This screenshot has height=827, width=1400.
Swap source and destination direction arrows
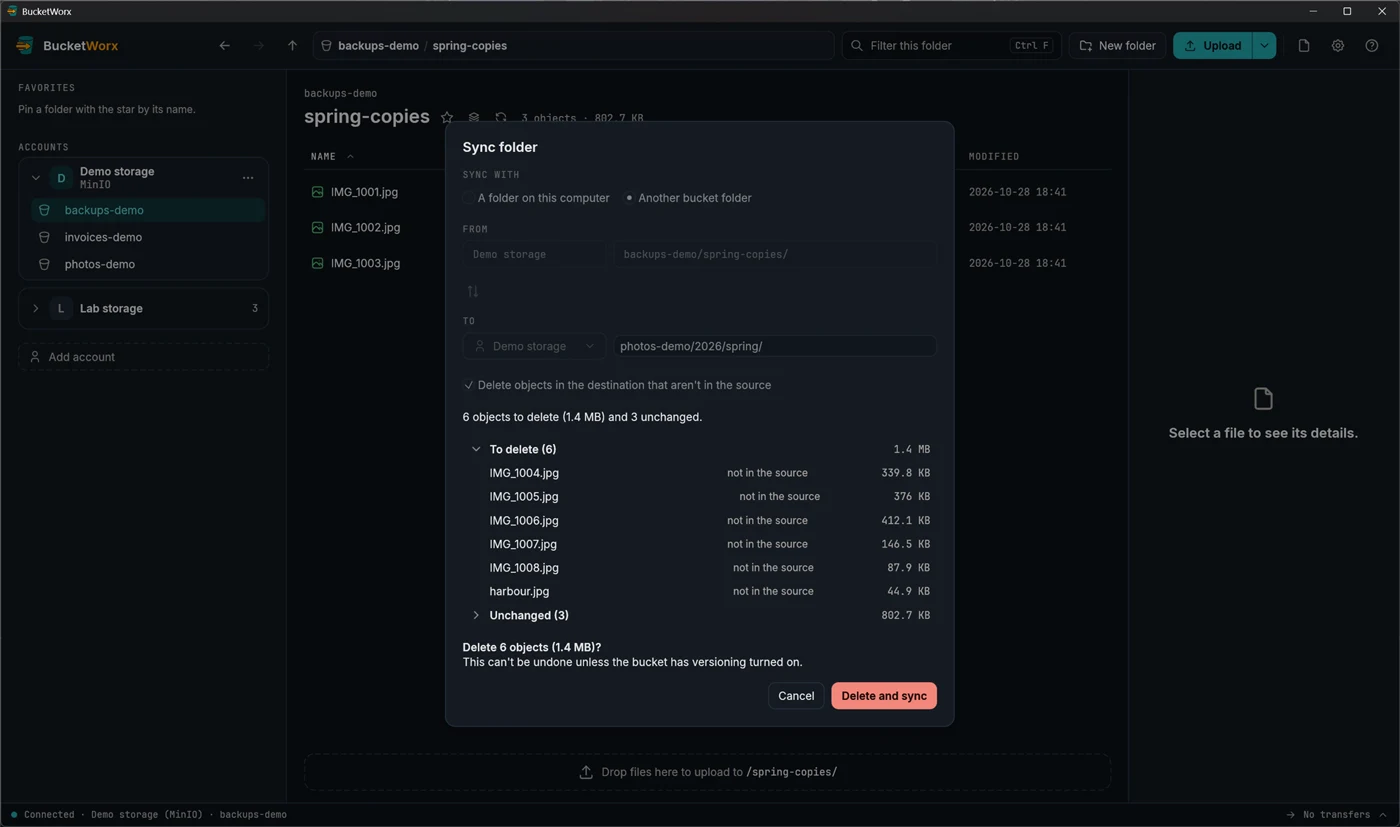tap(473, 291)
